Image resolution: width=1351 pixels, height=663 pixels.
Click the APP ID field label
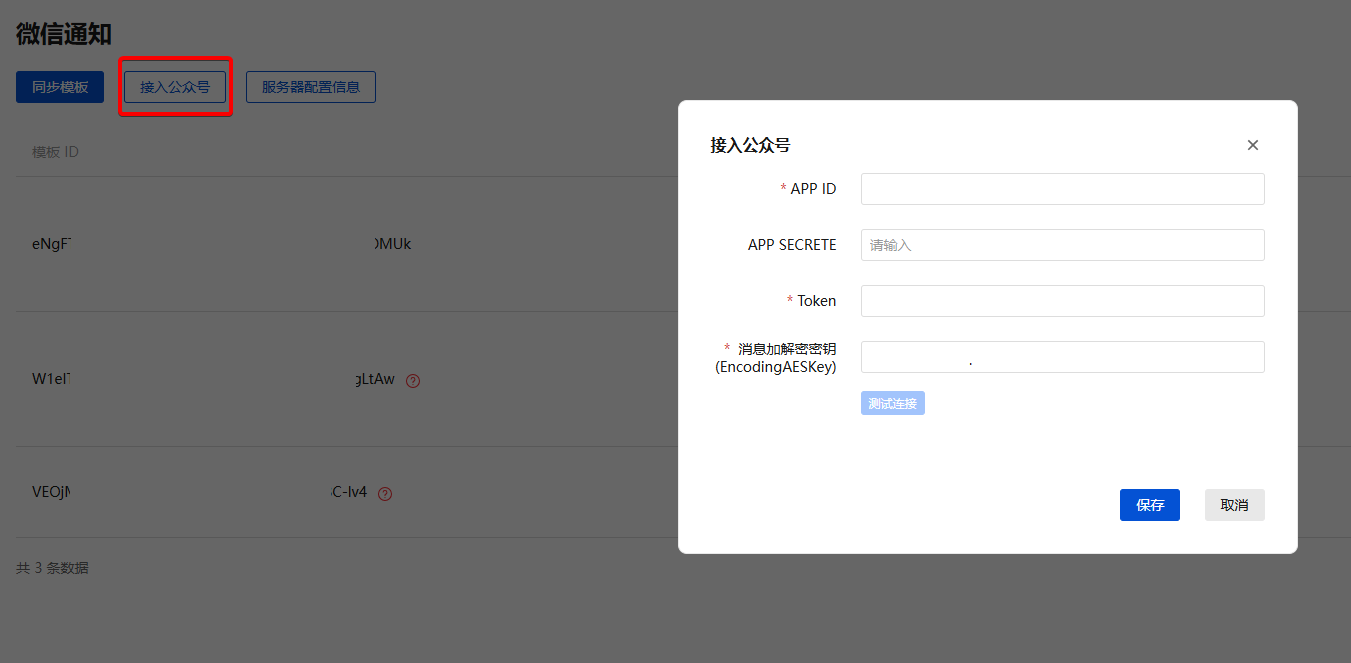point(813,189)
